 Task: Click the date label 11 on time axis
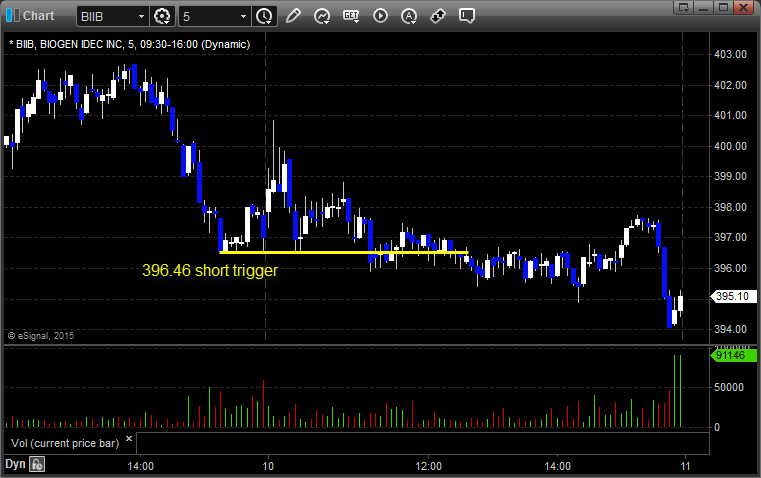pos(685,466)
